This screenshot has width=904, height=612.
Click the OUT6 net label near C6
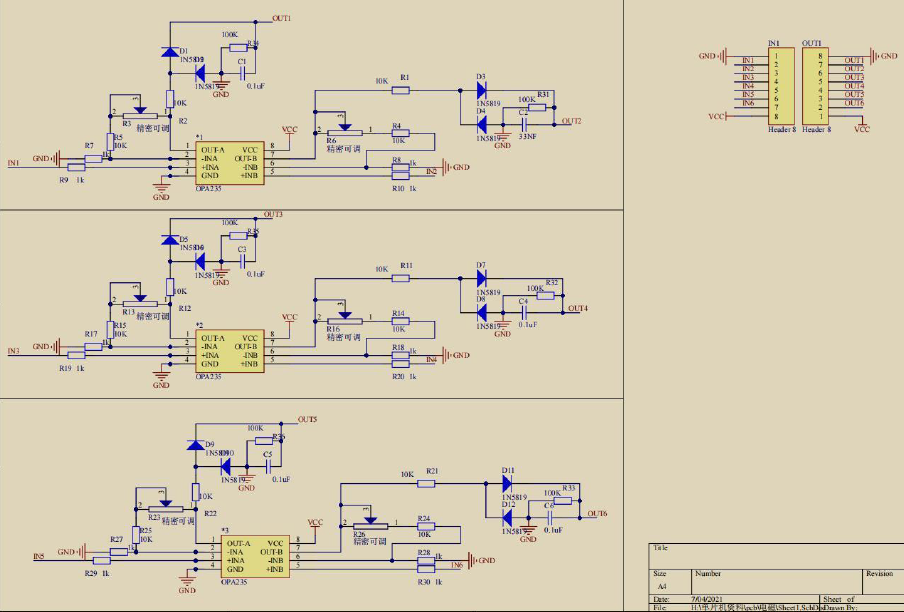597,513
